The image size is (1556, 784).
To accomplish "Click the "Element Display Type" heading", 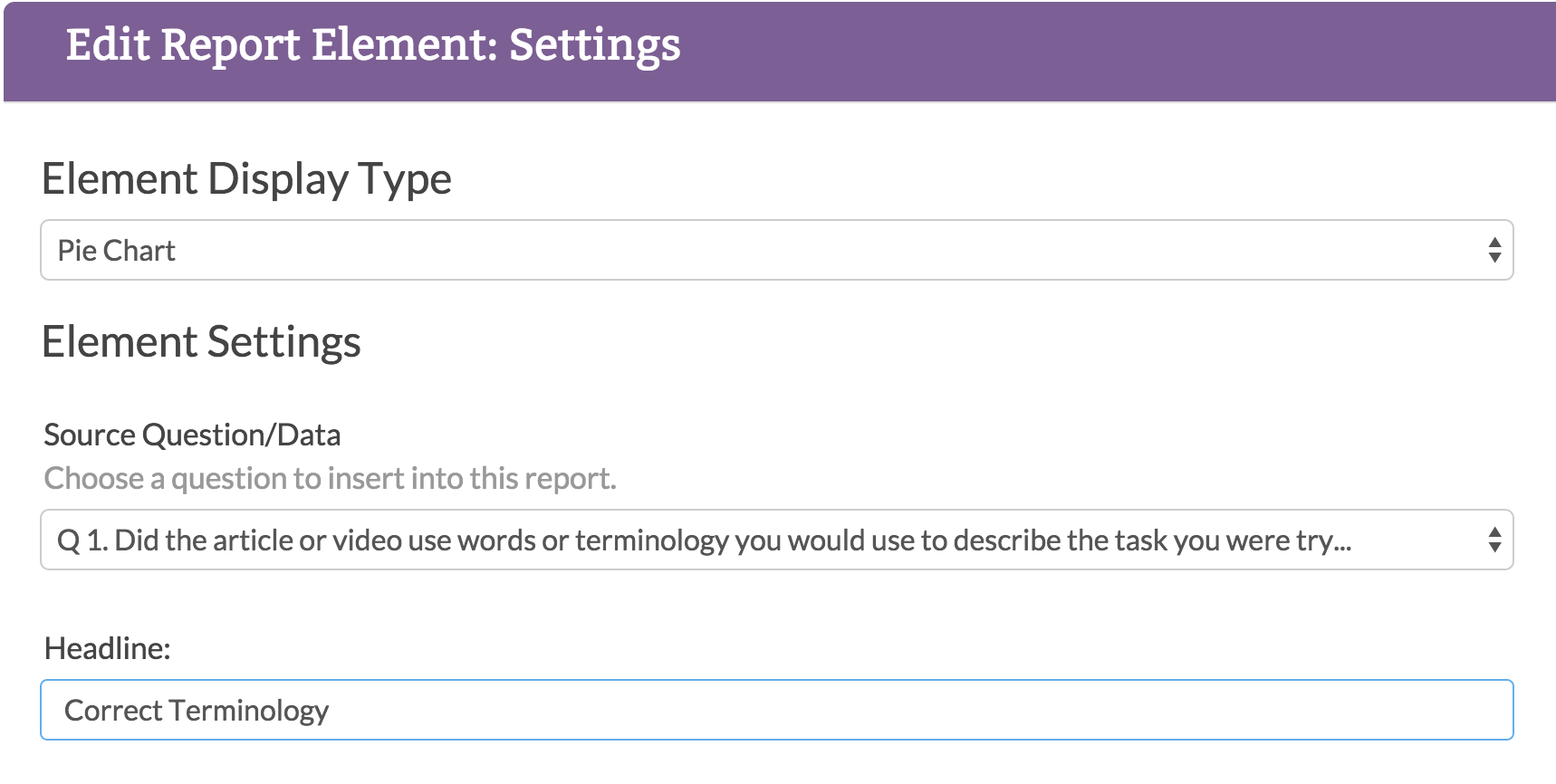I will (246, 178).
